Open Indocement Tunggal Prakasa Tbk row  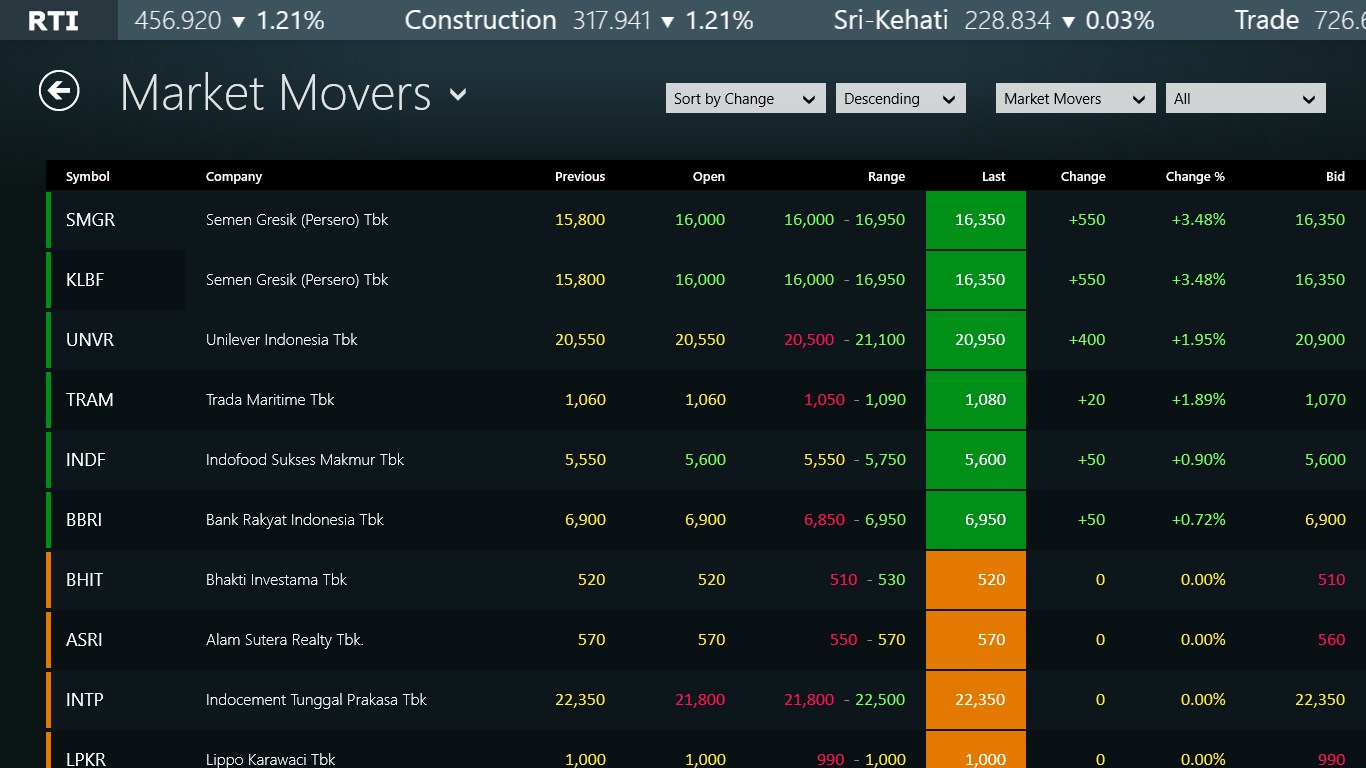316,700
